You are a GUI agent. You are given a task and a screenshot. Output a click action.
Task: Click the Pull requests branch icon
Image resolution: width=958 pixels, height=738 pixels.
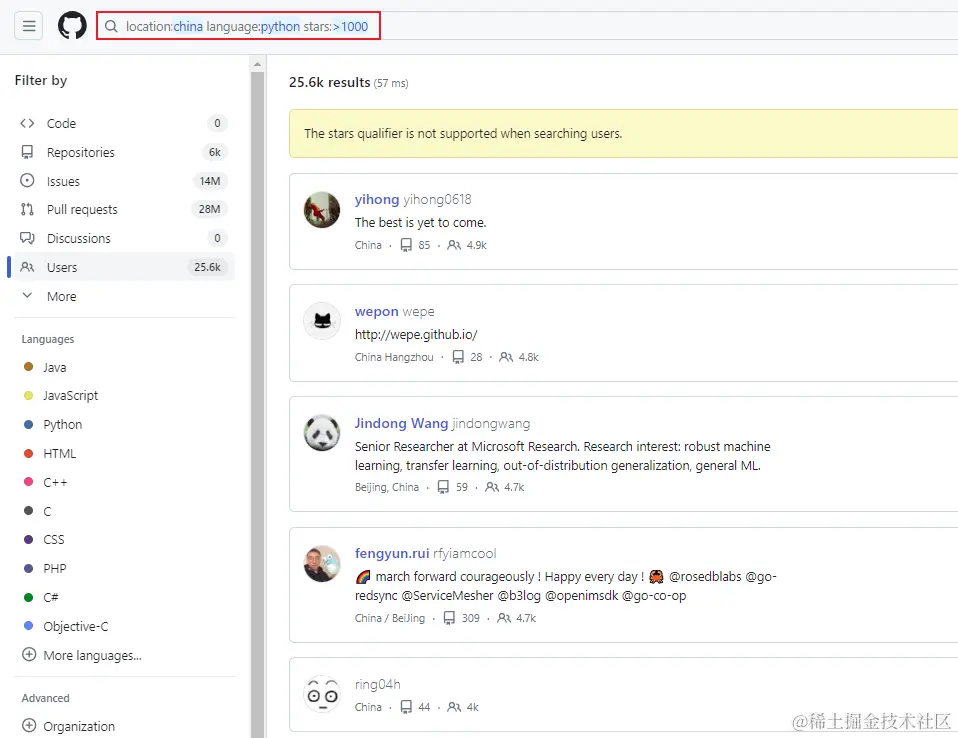(27, 210)
